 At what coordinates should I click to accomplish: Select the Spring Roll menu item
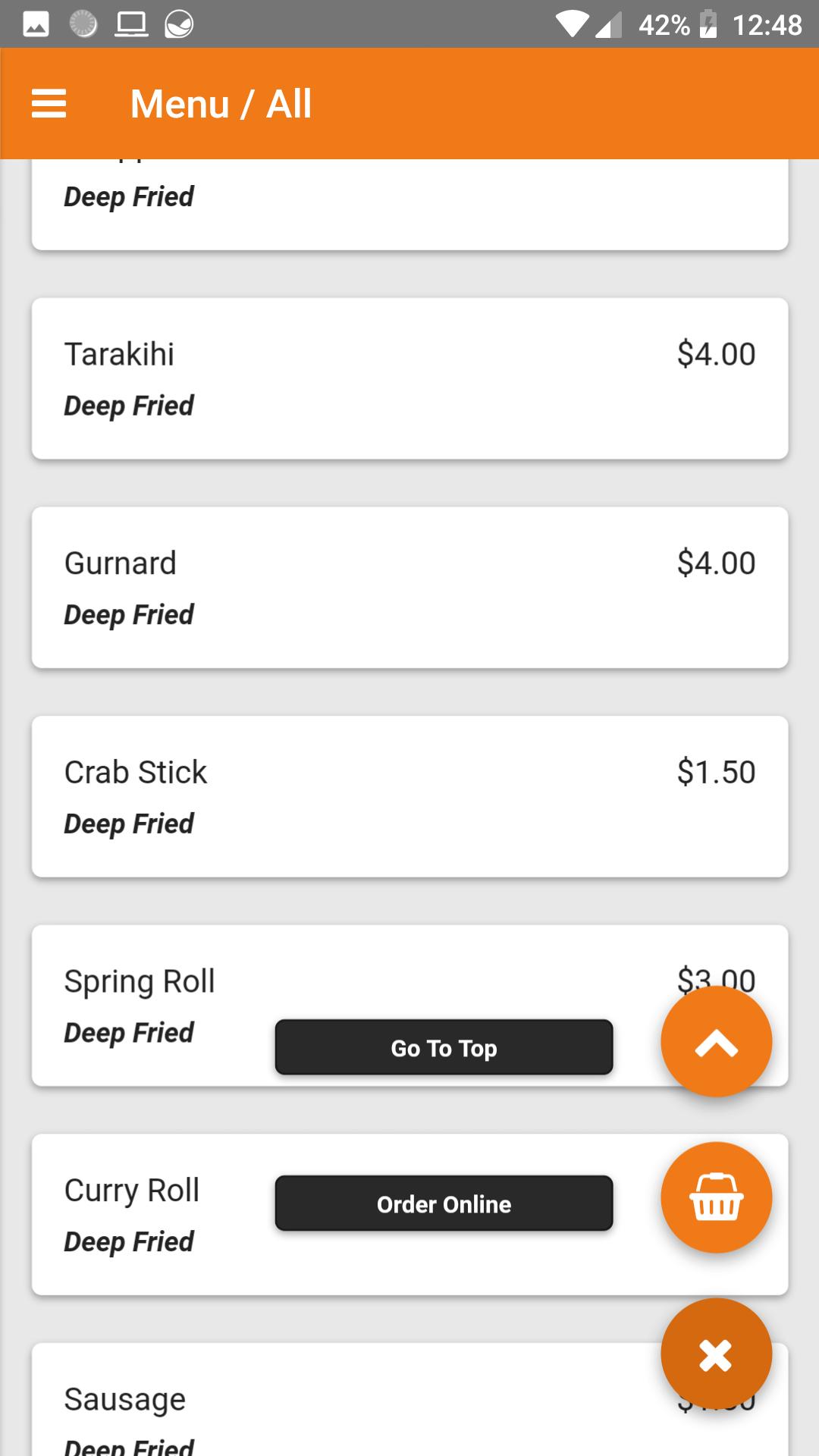pos(409,1006)
